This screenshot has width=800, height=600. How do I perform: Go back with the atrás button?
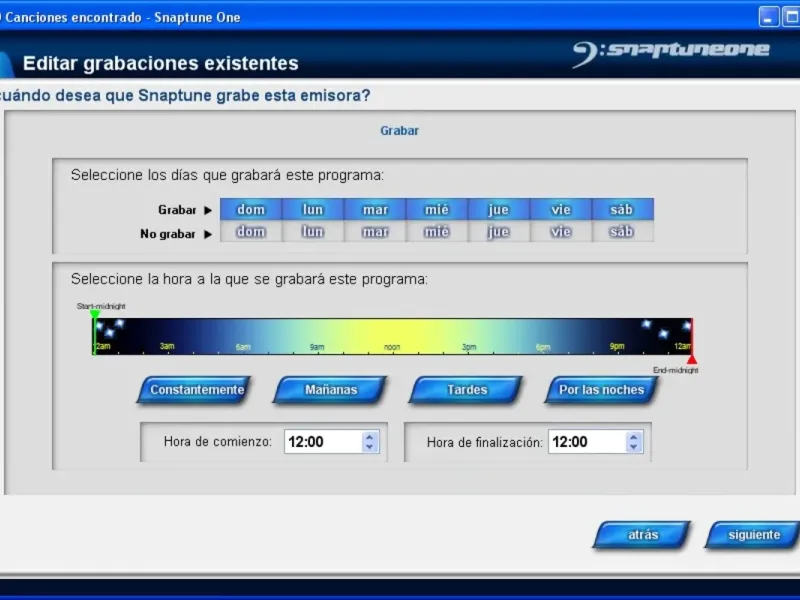tap(642, 535)
